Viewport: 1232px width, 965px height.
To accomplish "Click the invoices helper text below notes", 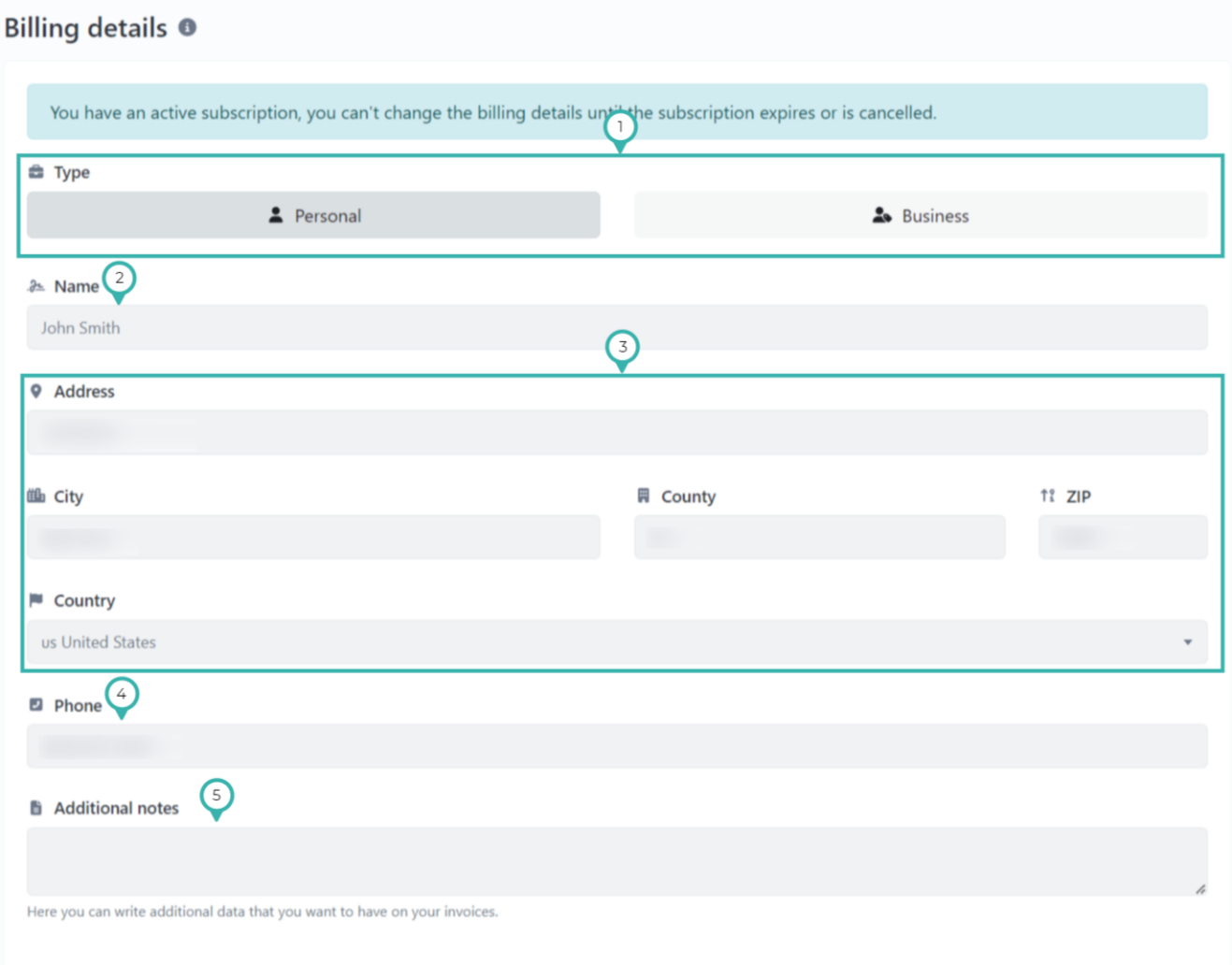I will coord(261,912).
